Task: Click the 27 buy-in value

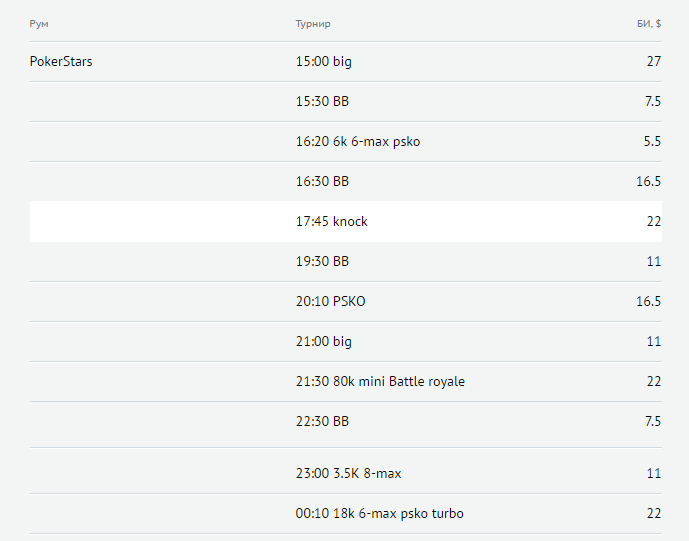Action: pos(653,62)
